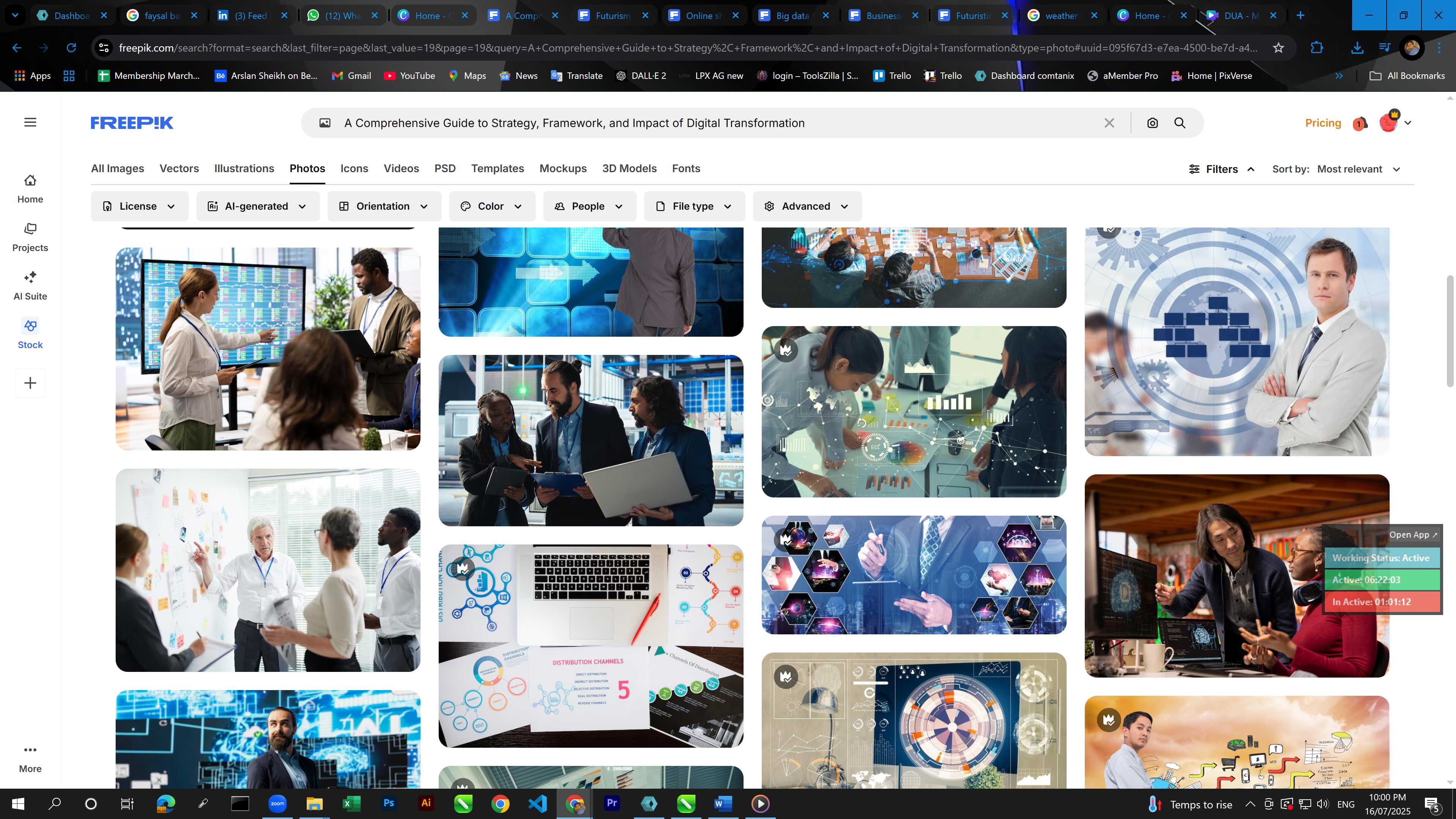Image resolution: width=1456 pixels, height=819 pixels.
Task: Go back with browser back arrow
Action: pos(16,47)
